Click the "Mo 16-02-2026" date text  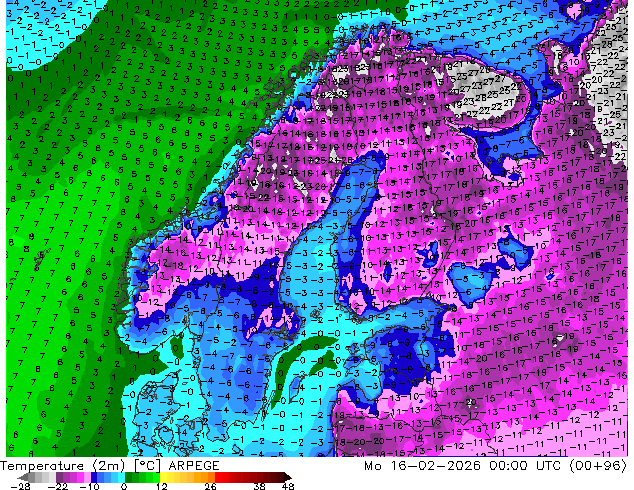pos(422,466)
